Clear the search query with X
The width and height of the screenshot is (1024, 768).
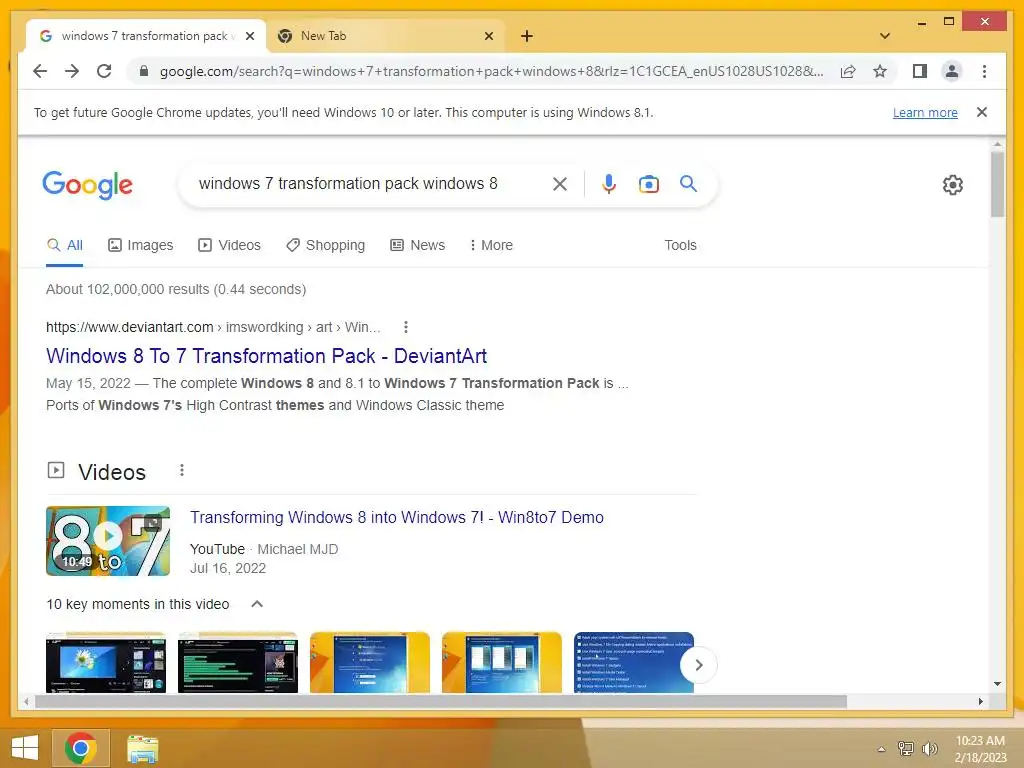click(x=560, y=184)
